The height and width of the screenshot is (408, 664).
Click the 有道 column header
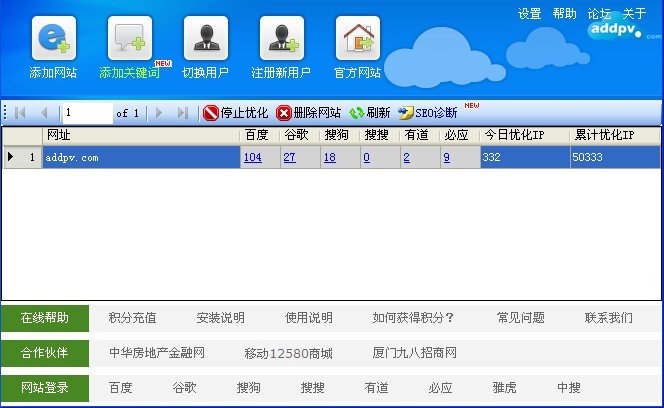click(420, 135)
